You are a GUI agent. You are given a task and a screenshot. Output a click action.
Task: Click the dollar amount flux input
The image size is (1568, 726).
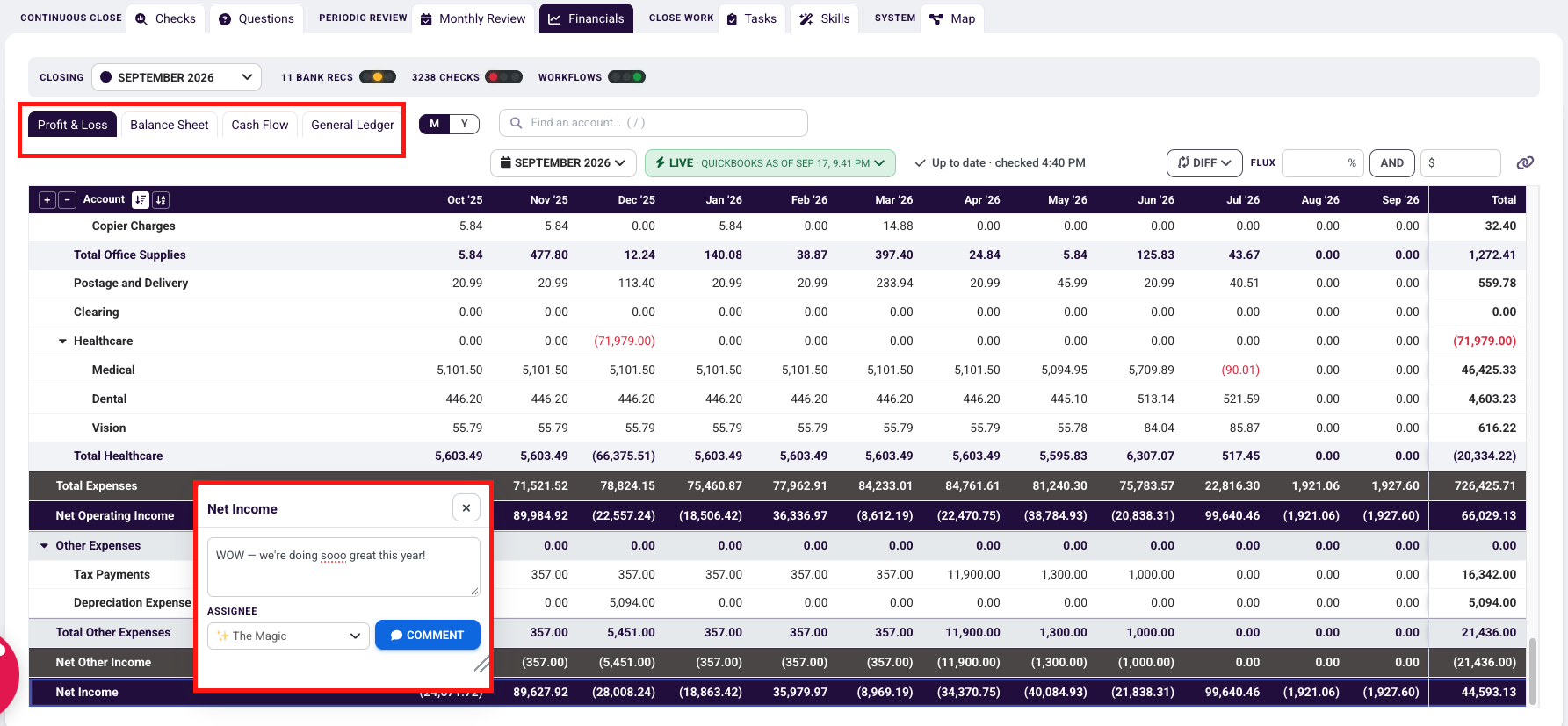1460,163
